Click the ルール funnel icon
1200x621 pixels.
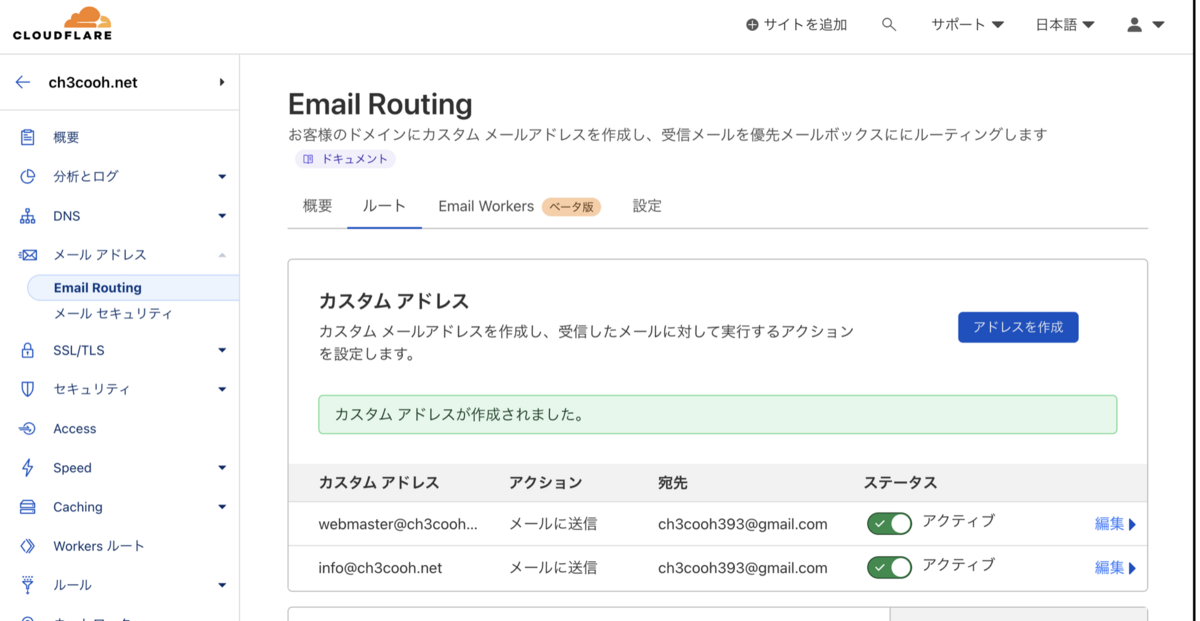coord(28,585)
